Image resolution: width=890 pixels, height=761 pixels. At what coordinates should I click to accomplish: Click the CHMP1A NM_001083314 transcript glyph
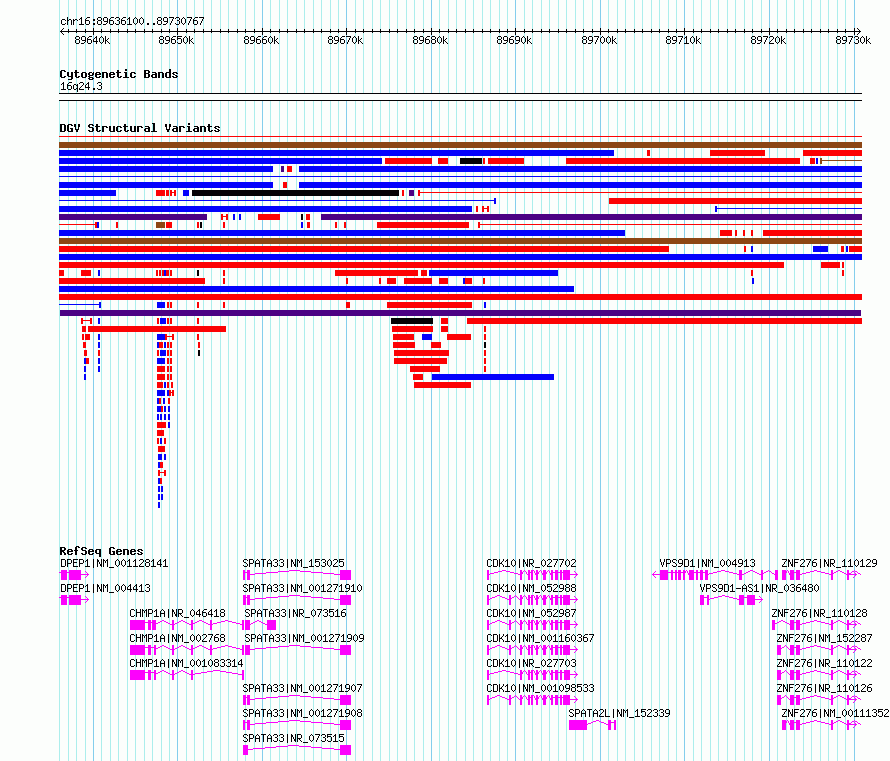[x=187, y=675]
